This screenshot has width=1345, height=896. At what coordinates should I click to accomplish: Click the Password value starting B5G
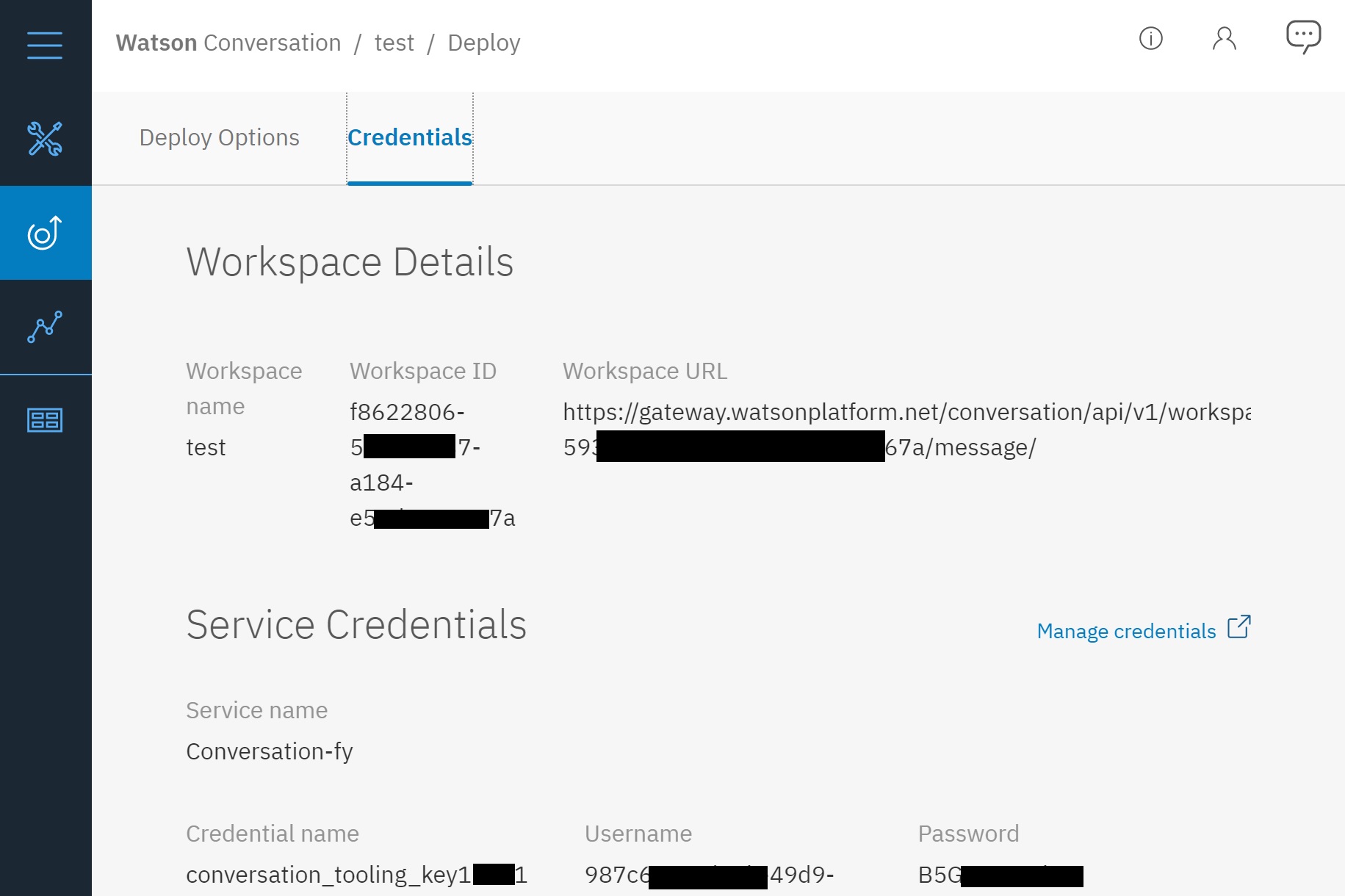click(1000, 875)
